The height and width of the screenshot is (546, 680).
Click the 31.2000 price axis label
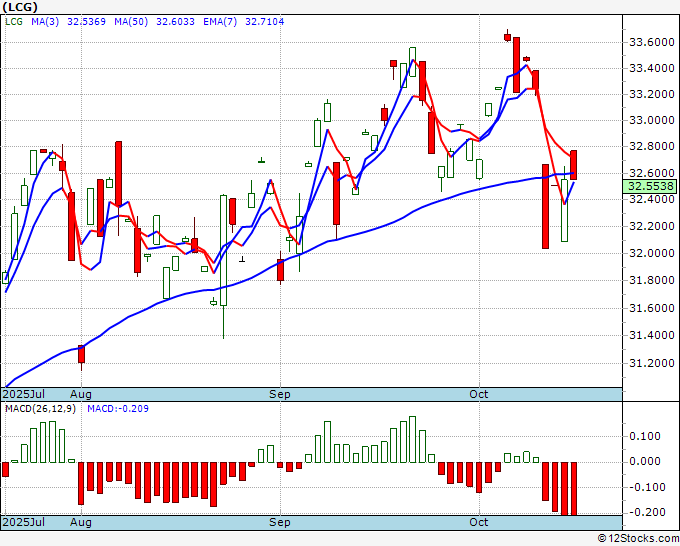(x=652, y=363)
